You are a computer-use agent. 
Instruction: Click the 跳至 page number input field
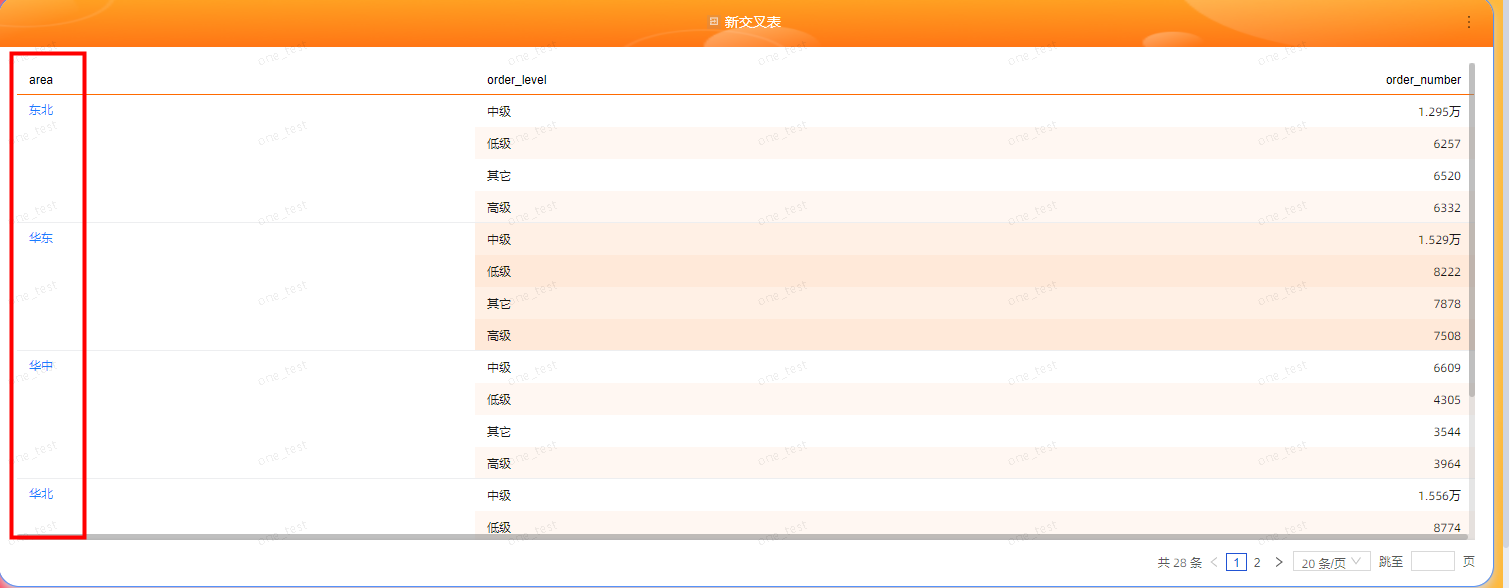(x=1432, y=562)
